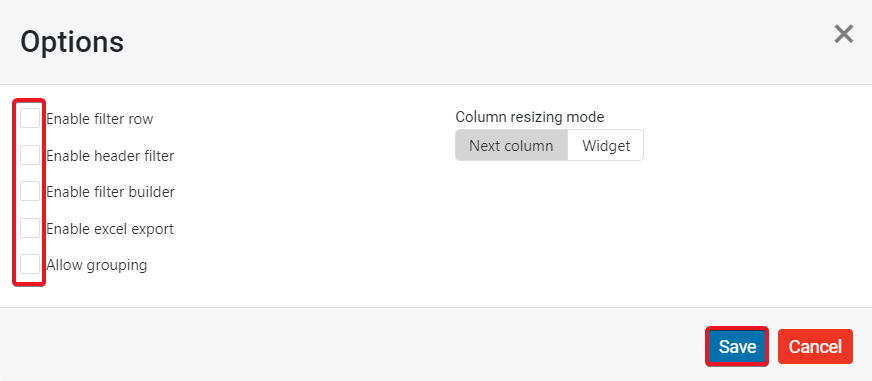Check the Allow grouping checkbox
Image resolution: width=872 pixels, height=381 pixels.
coord(30,264)
